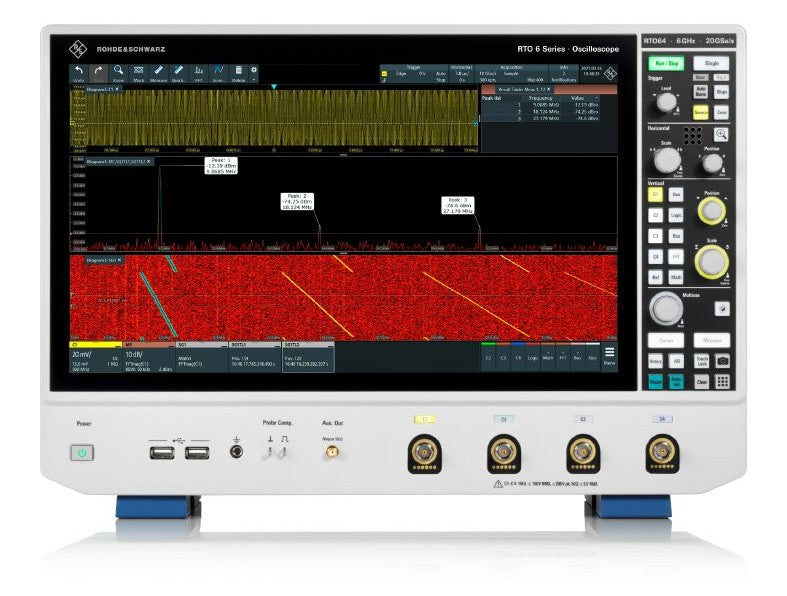787x596 pixels.
Task: Open the Horizontal settings box
Action: click(461, 73)
